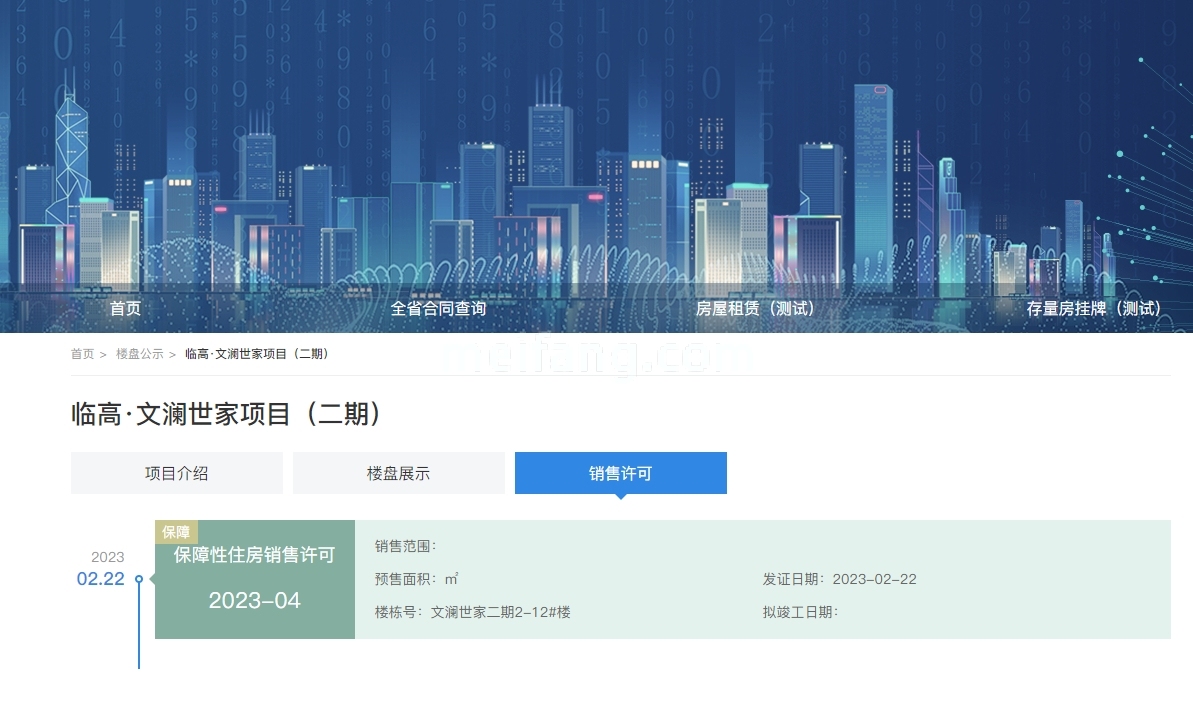The width and height of the screenshot is (1193, 710).
Task: Open 首页 in the main navigation bar
Action: 125,309
